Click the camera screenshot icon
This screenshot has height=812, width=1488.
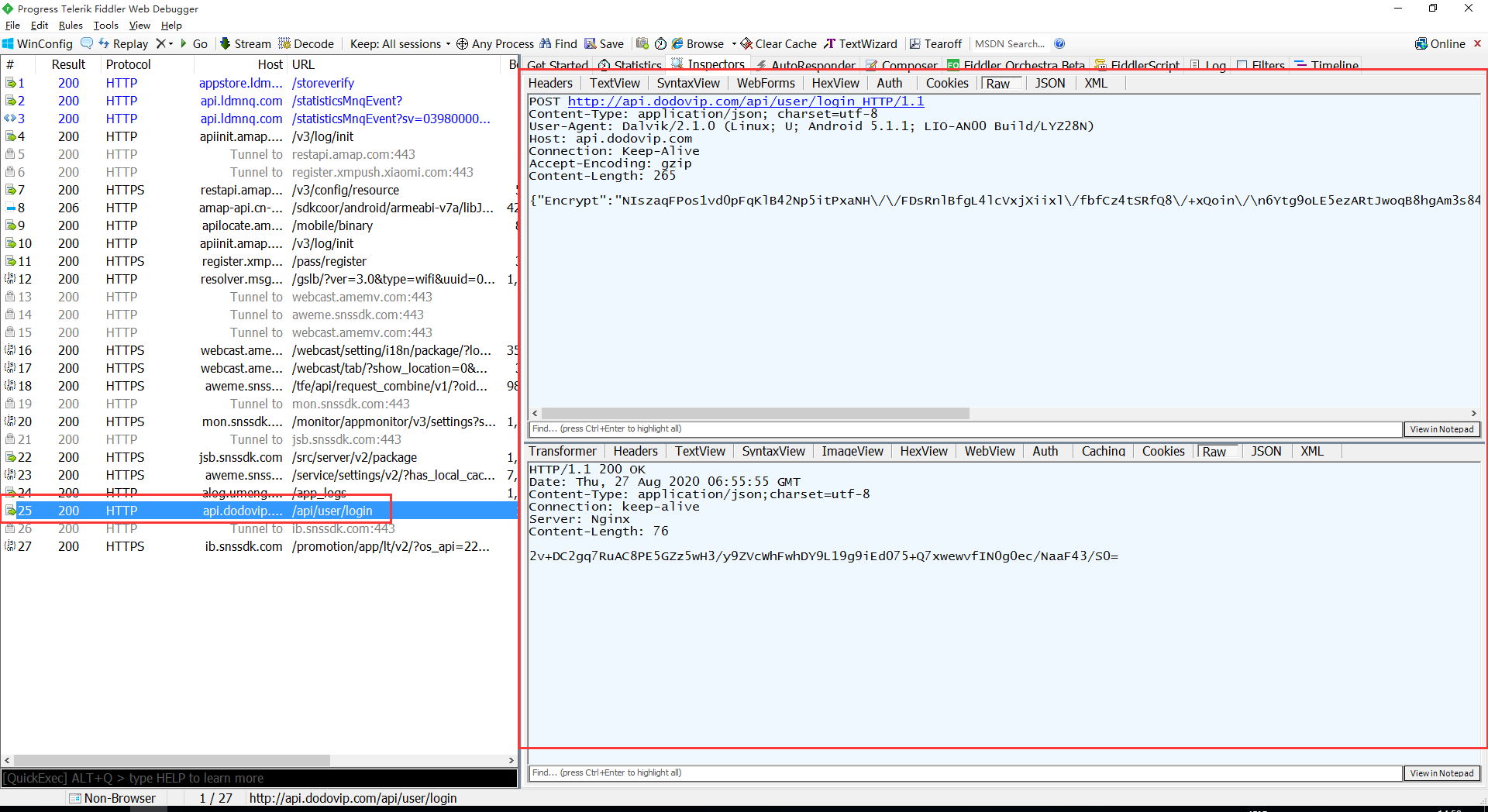[x=642, y=43]
